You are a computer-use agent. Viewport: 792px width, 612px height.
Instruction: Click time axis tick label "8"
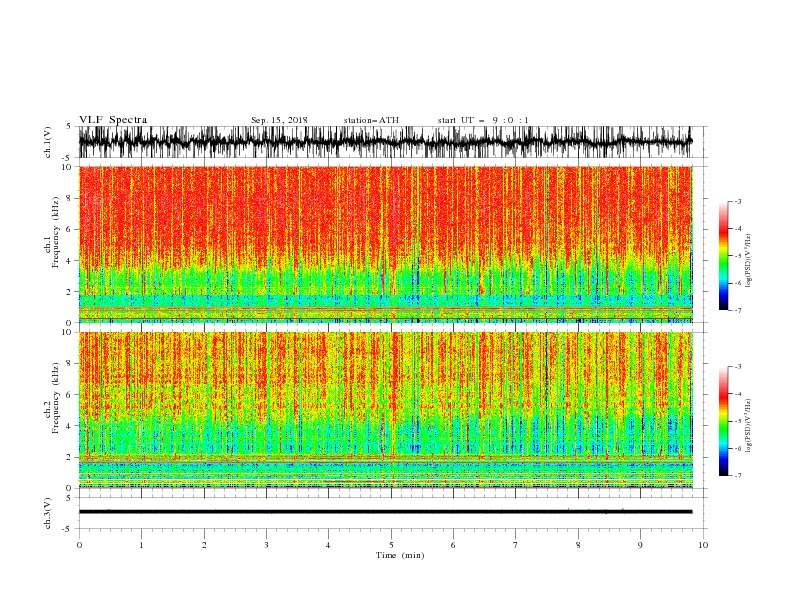pos(578,545)
